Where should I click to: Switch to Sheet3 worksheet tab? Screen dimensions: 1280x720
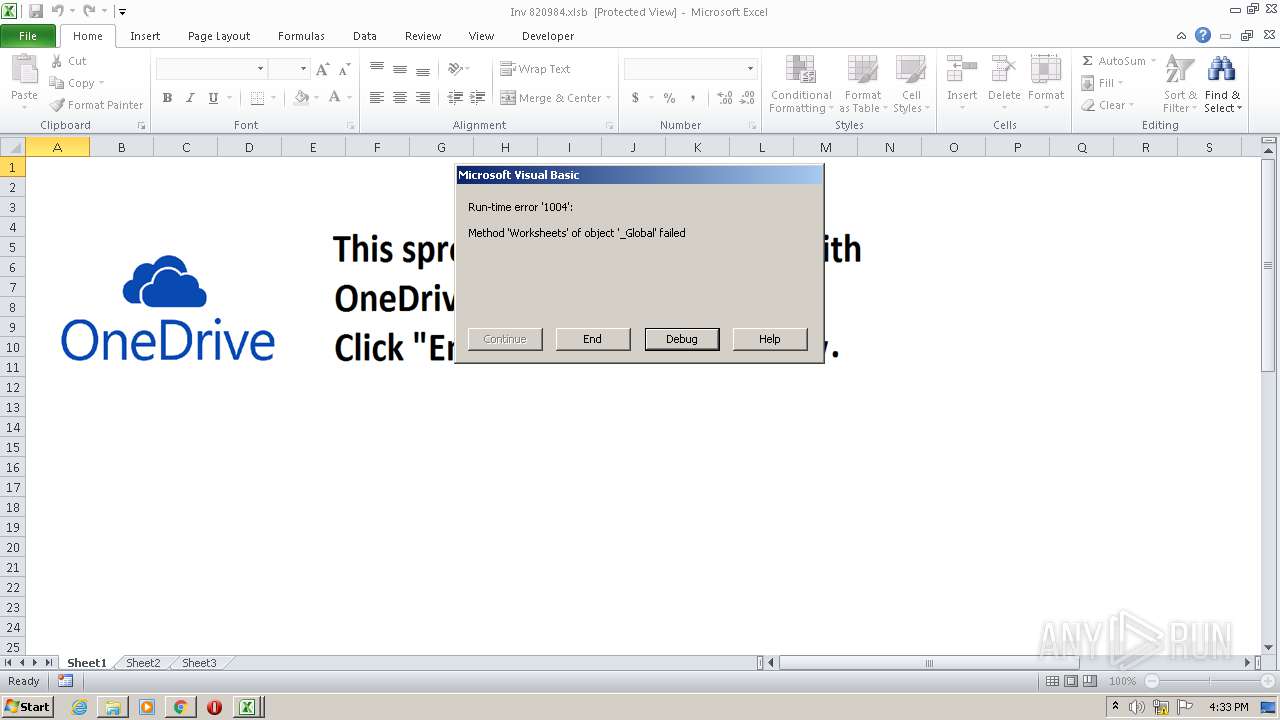tap(199, 663)
